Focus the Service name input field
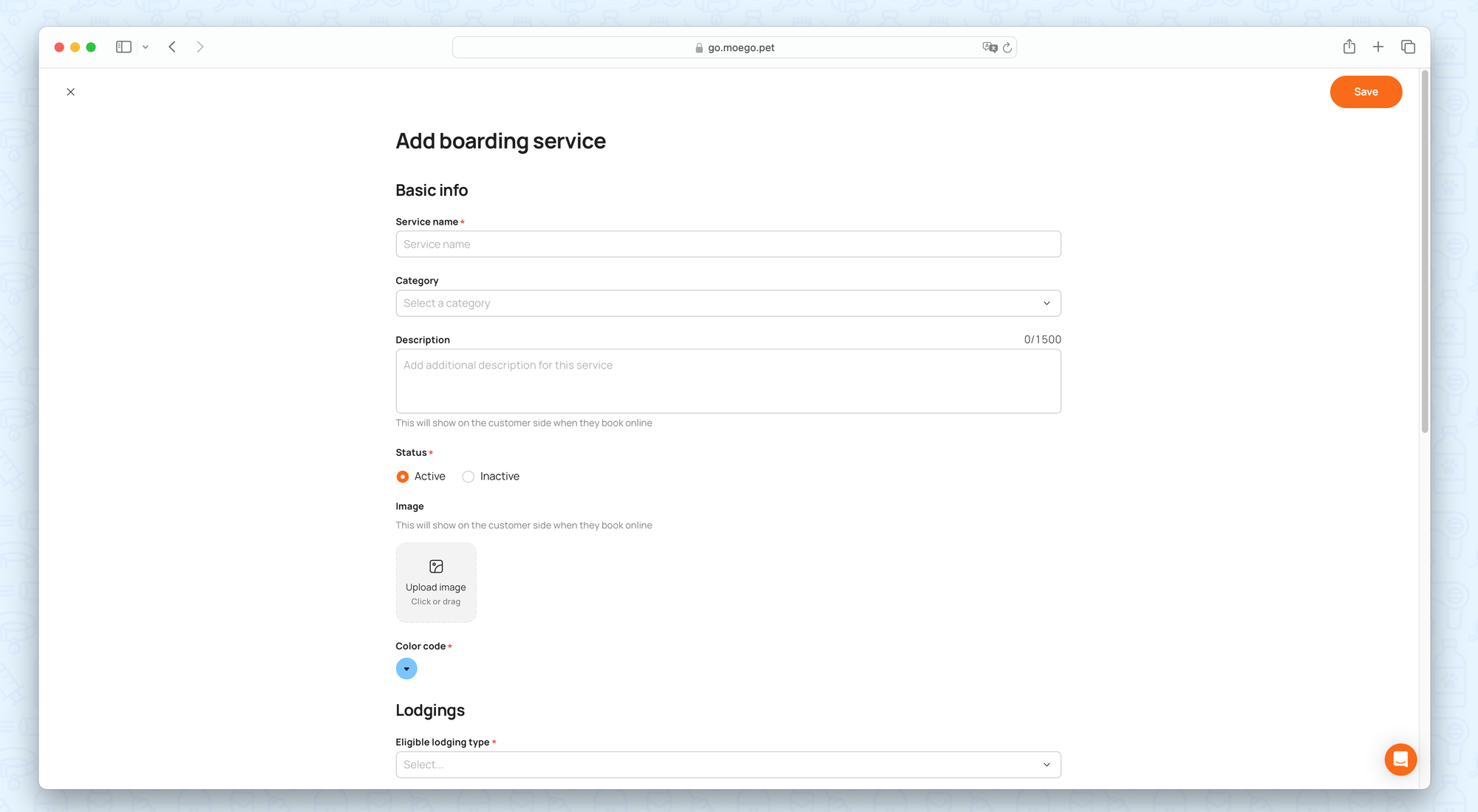This screenshot has width=1478, height=812. (728, 244)
